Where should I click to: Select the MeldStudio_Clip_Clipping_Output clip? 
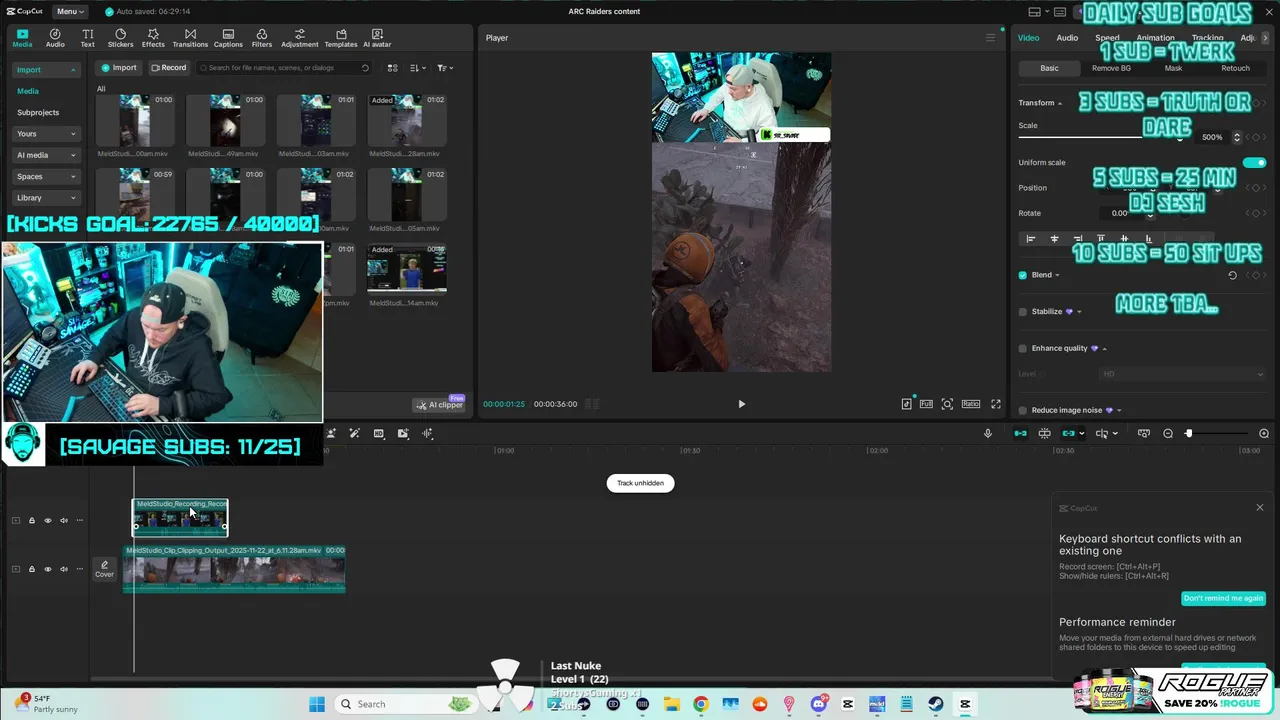234,568
